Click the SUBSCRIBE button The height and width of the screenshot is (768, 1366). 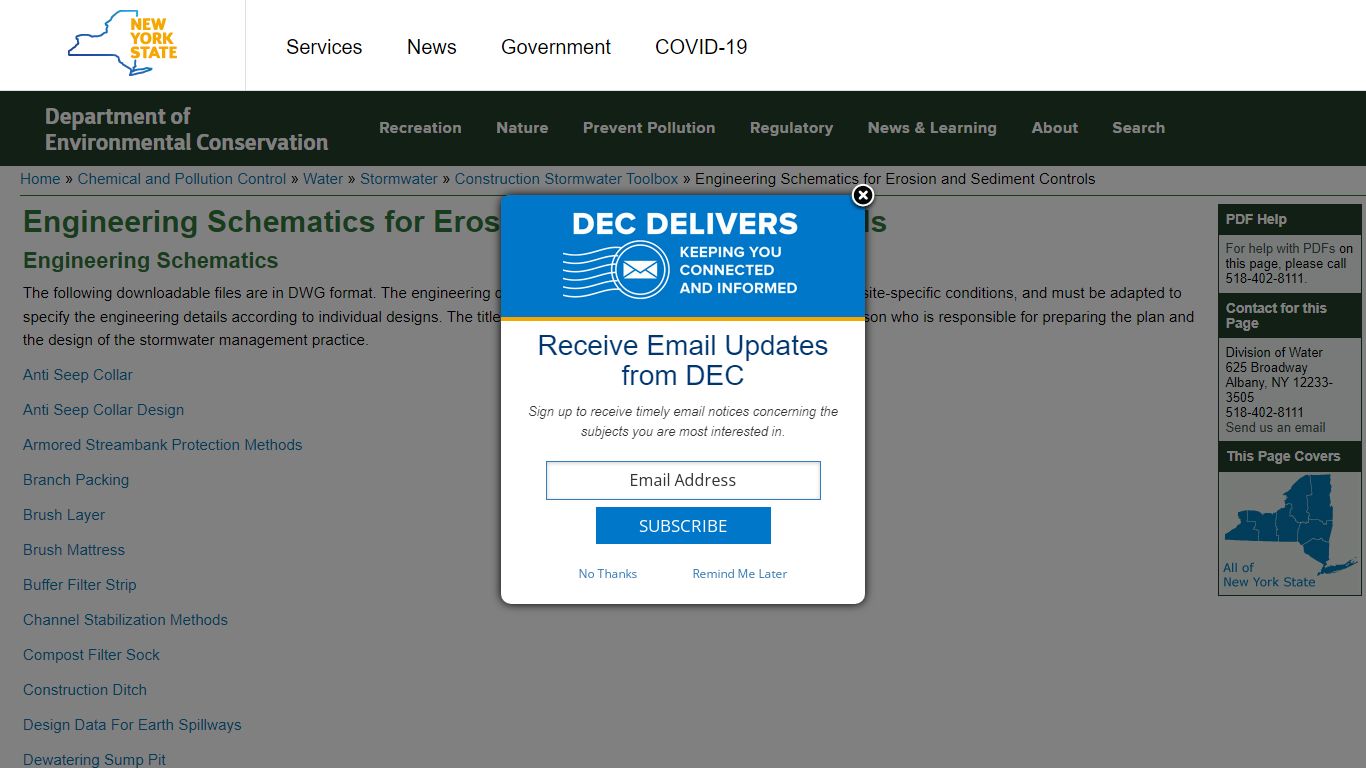pos(683,526)
